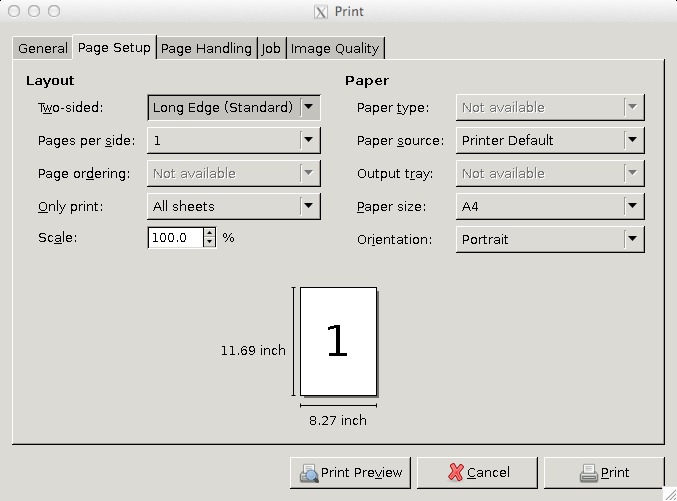Click the "Two-sided:" label
The height and width of the screenshot is (501, 677).
[71, 108]
